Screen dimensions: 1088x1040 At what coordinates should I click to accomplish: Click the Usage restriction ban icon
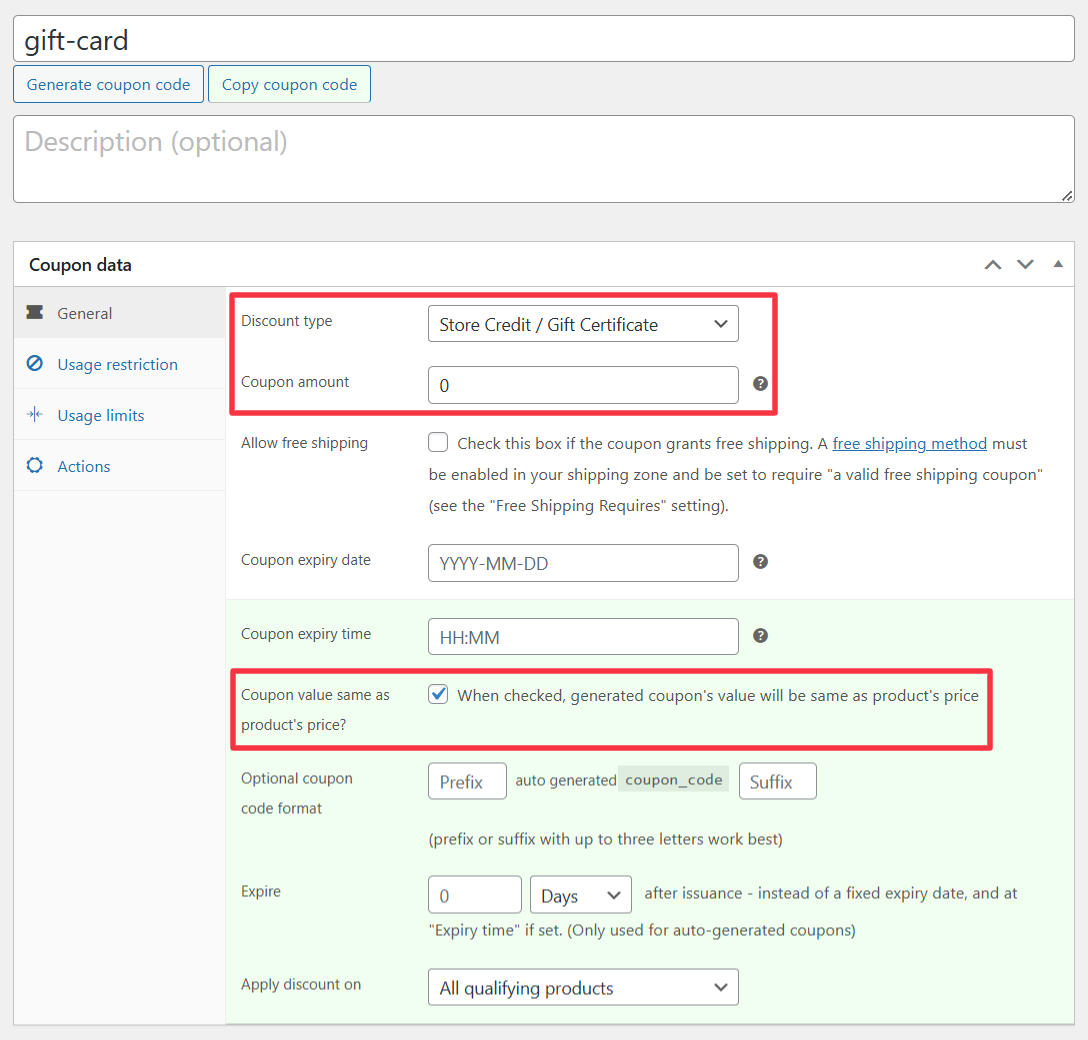pos(35,364)
